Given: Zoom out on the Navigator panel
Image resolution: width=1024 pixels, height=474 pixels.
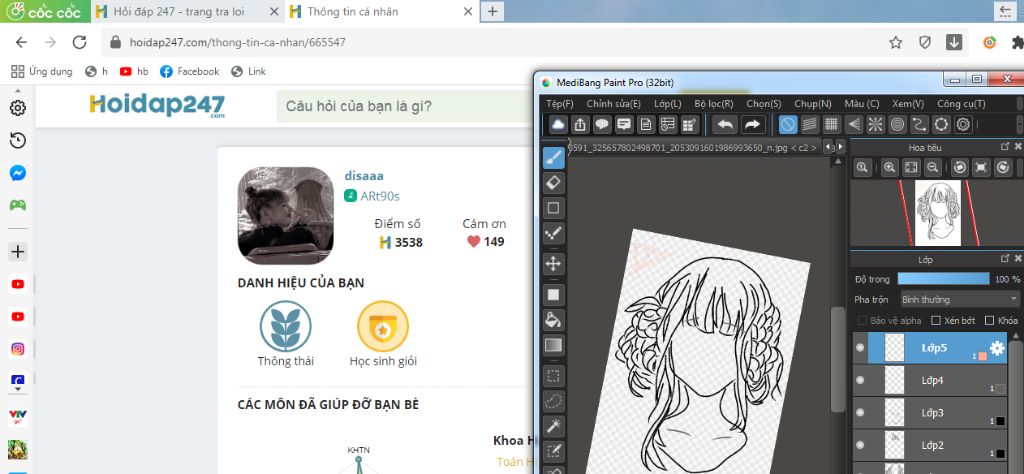Looking at the screenshot, I should (933, 167).
